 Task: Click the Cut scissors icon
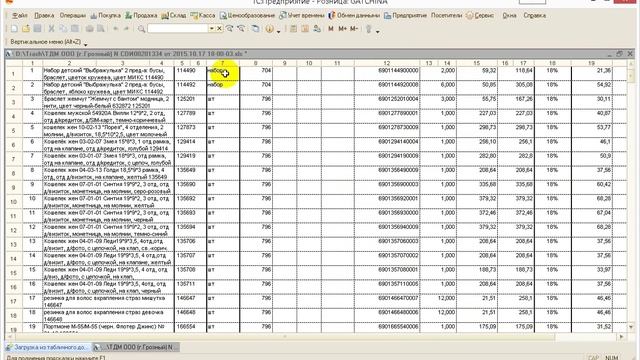coord(51,29)
